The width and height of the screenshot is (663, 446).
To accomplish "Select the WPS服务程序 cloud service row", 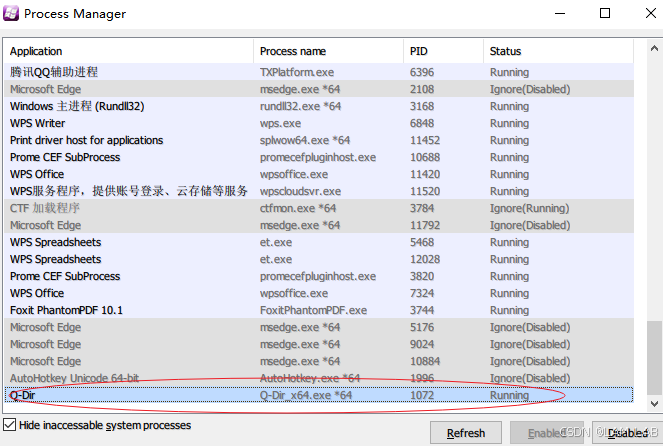I will coord(319,191).
